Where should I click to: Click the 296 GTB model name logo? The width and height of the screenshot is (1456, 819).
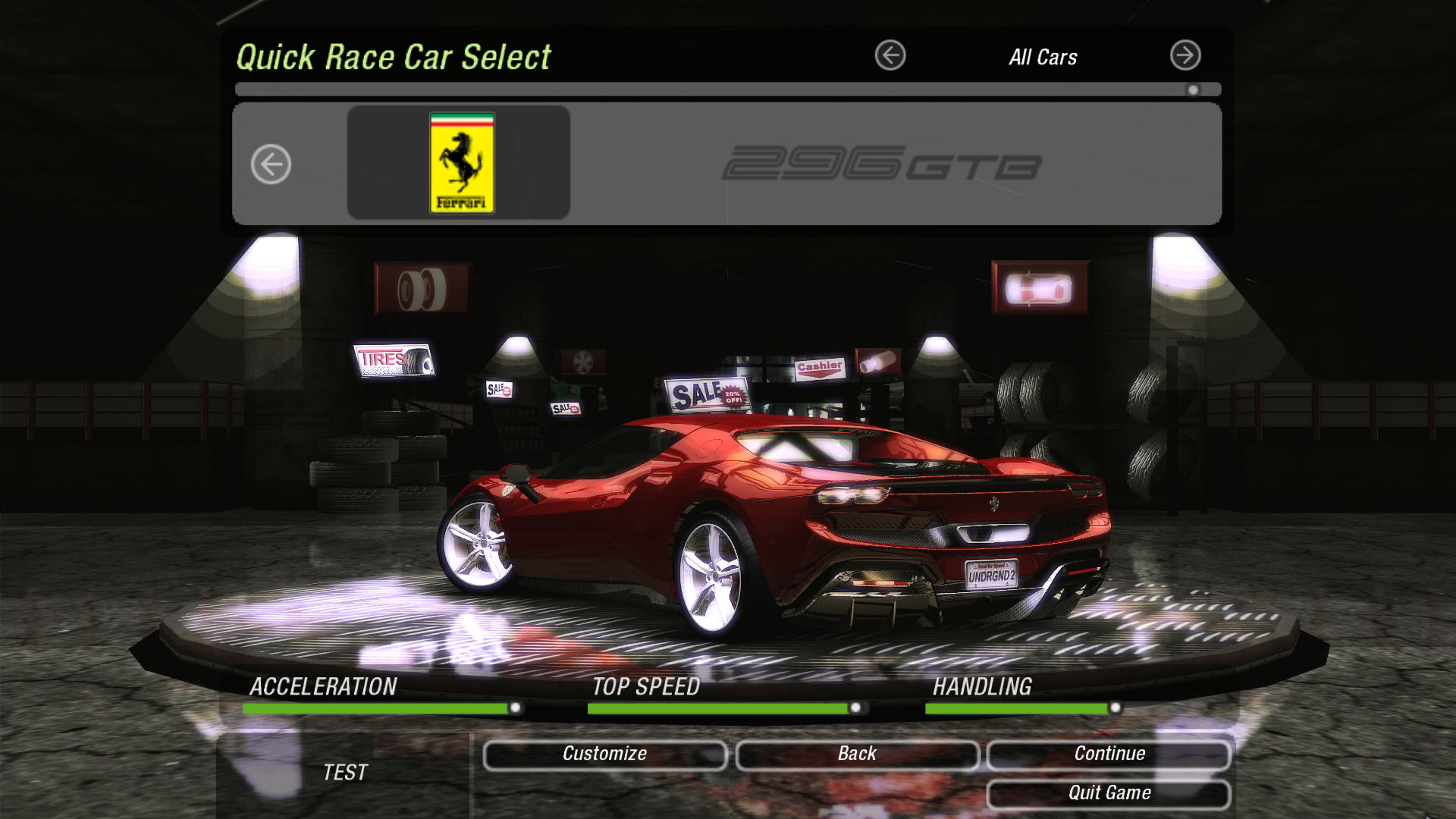[882, 163]
